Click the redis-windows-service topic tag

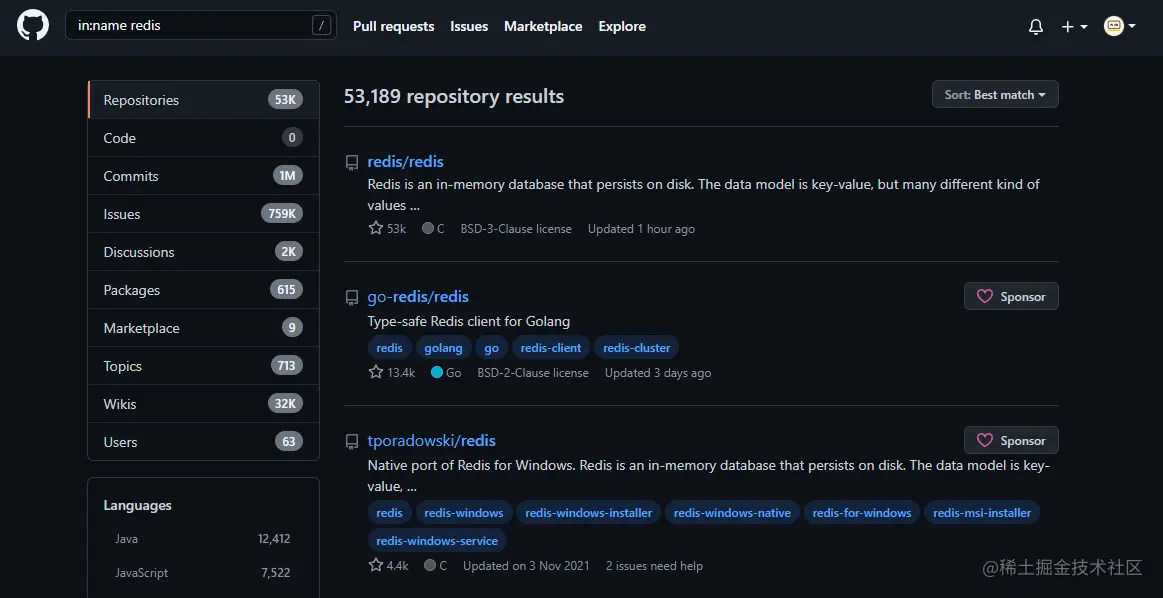tap(437, 540)
